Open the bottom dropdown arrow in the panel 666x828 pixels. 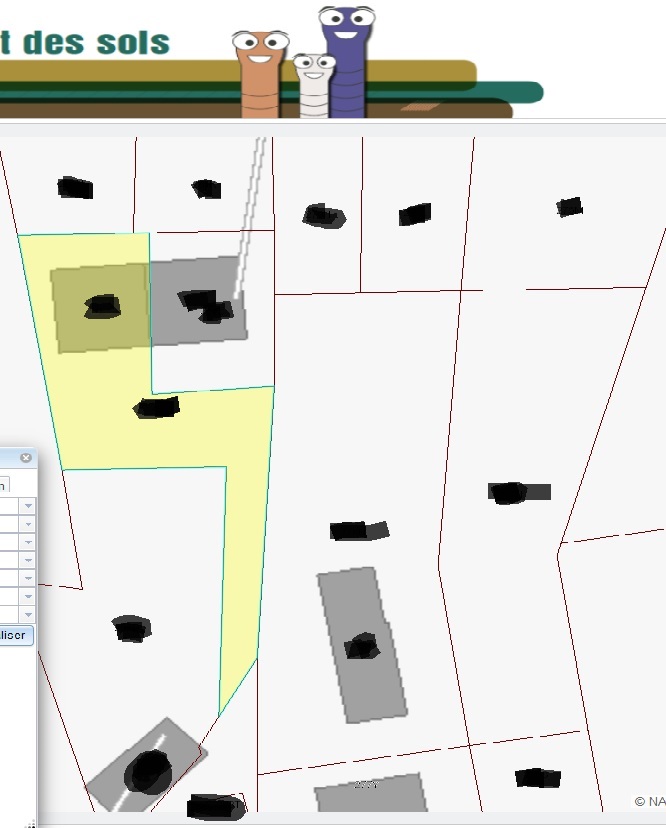(x=28, y=614)
